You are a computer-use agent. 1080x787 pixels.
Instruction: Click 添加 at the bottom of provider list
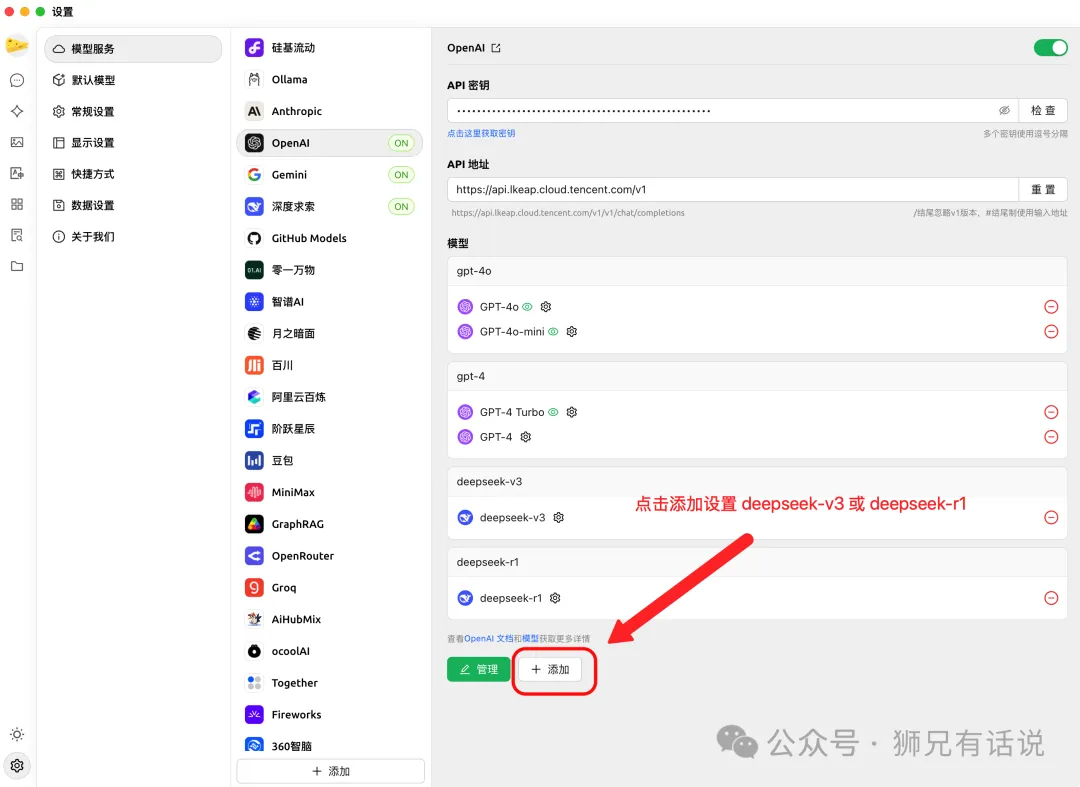click(331, 771)
